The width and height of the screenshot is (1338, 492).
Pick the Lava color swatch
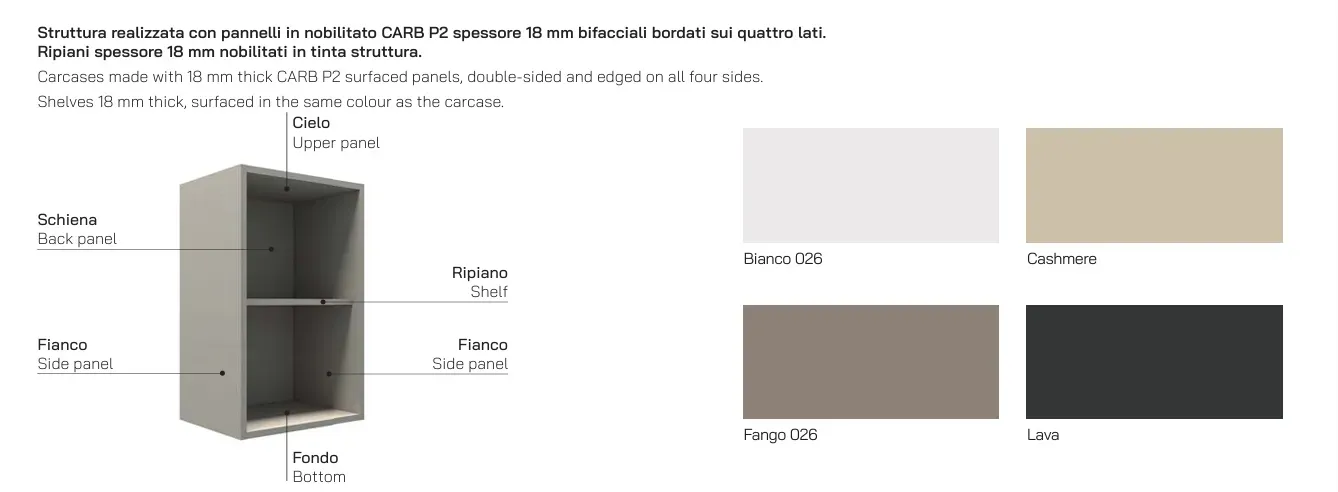[1154, 362]
